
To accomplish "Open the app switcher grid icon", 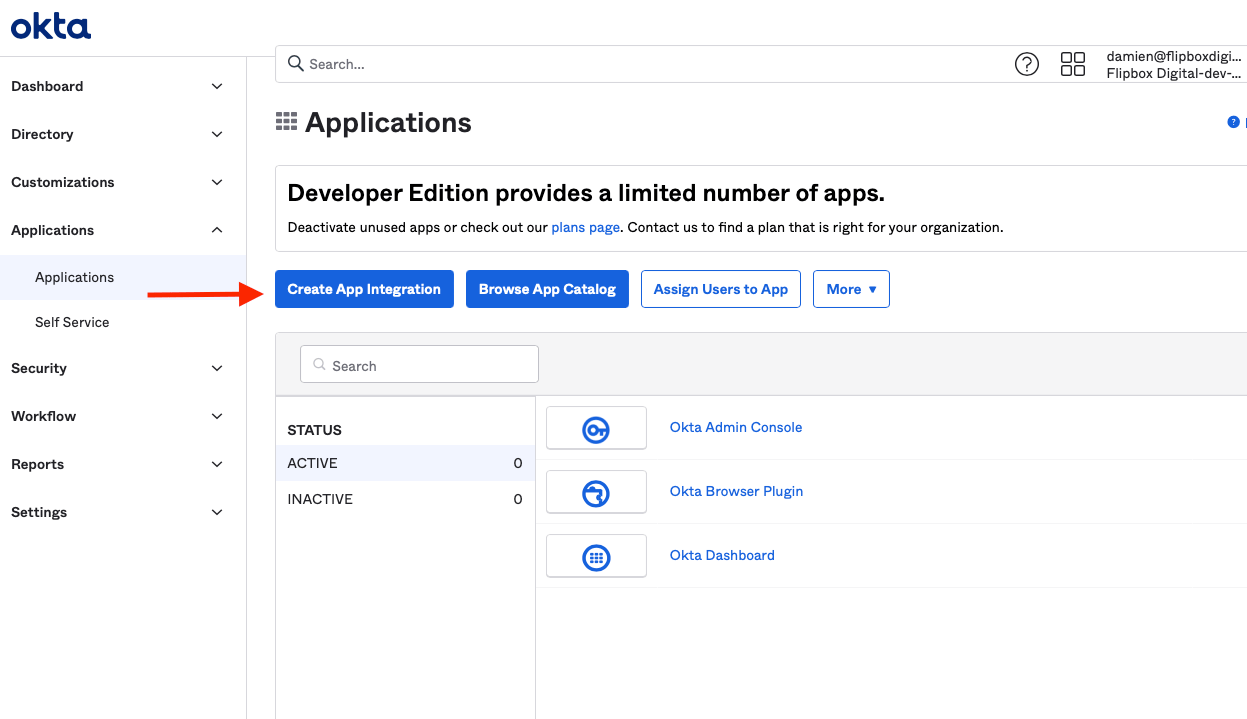I will coord(1072,63).
